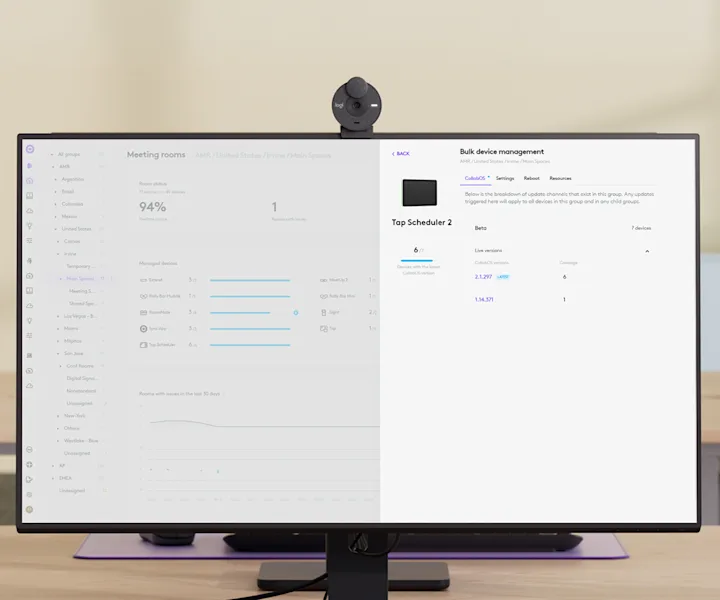Viewport: 720px width, 600px height.
Task: Click the Logitech Sync logo icon at sidebar top
Action: tap(30, 149)
